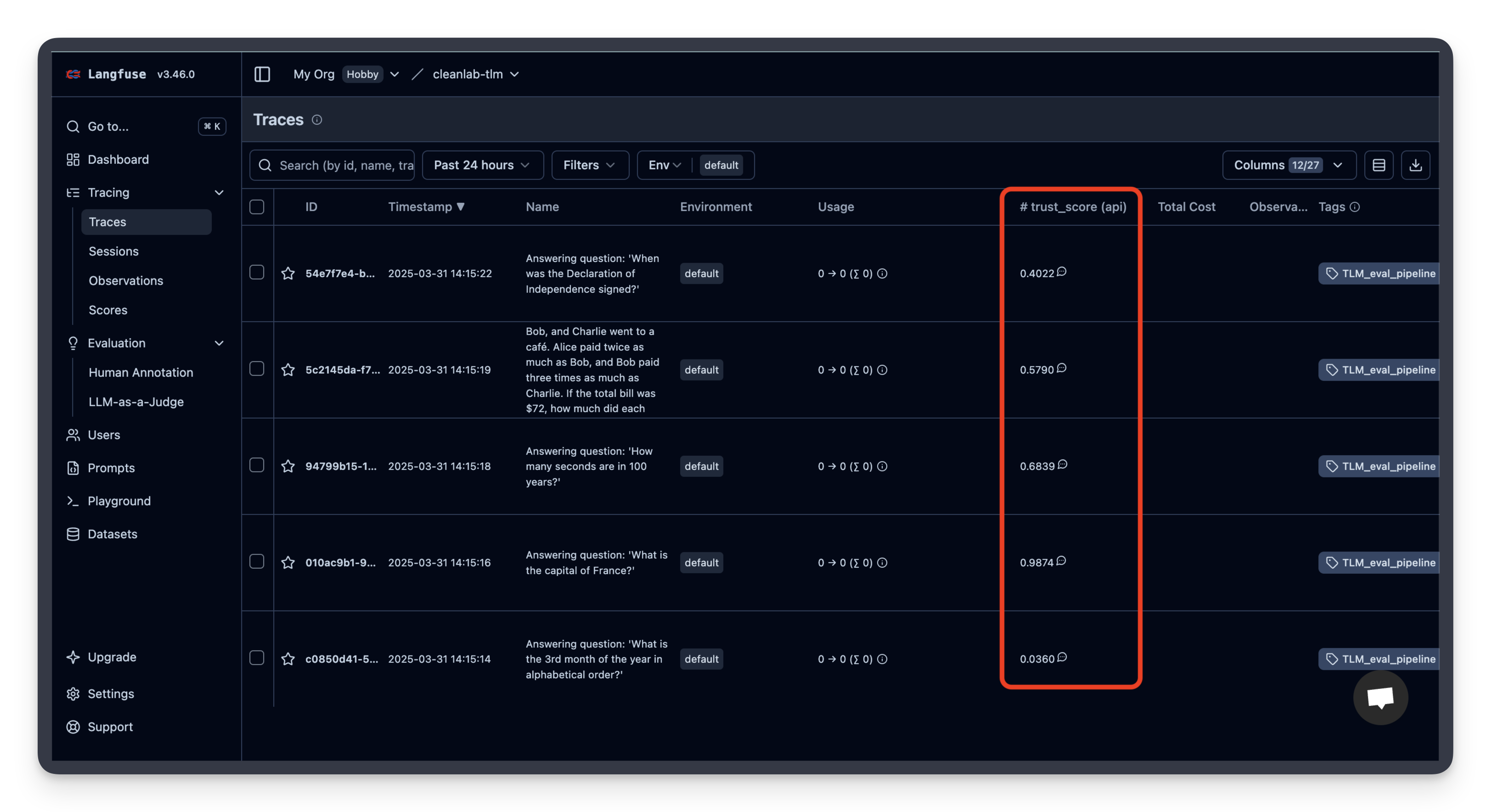1491x812 pixels.
Task: Open the Dashboard from the sidebar
Action: pyautogui.click(x=118, y=159)
